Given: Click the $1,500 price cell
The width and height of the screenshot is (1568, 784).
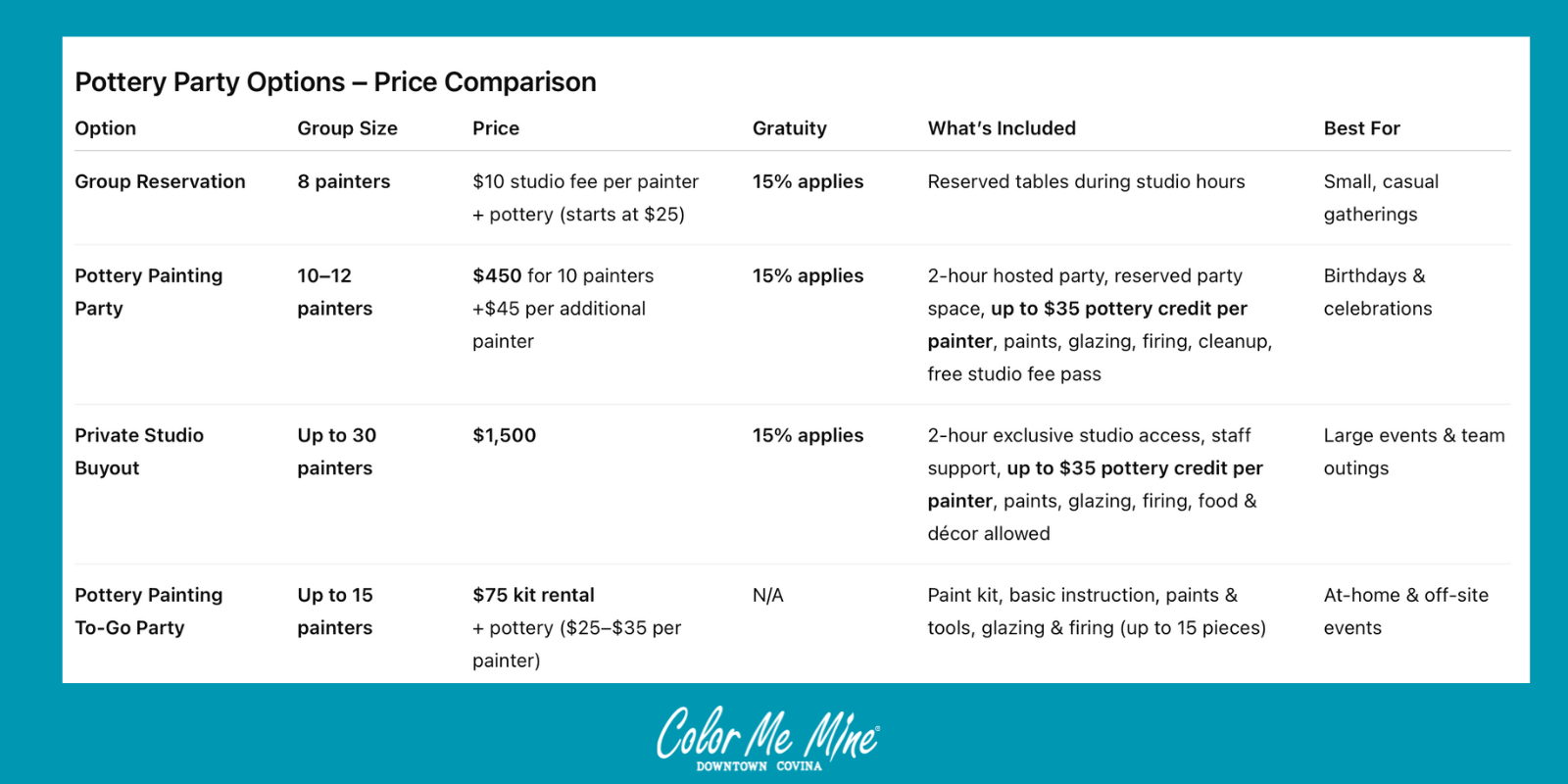Looking at the screenshot, I should pyautogui.click(x=504, y=435).
